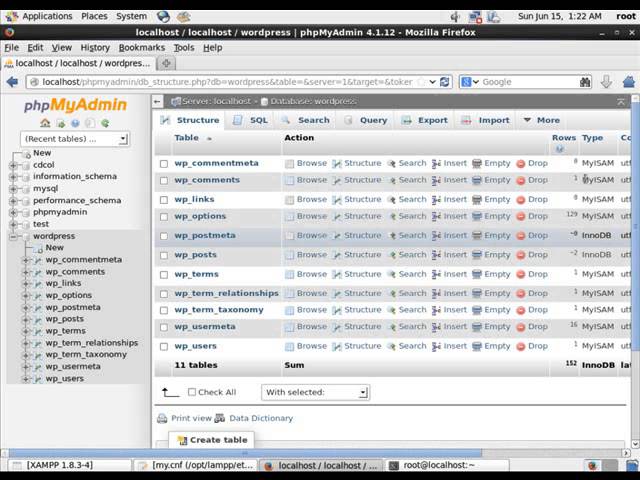Image resolution: width=640 pixels, height=480 pixels.
Task: Expand the wp_commentmeta tree node
Action: point(26,260)
